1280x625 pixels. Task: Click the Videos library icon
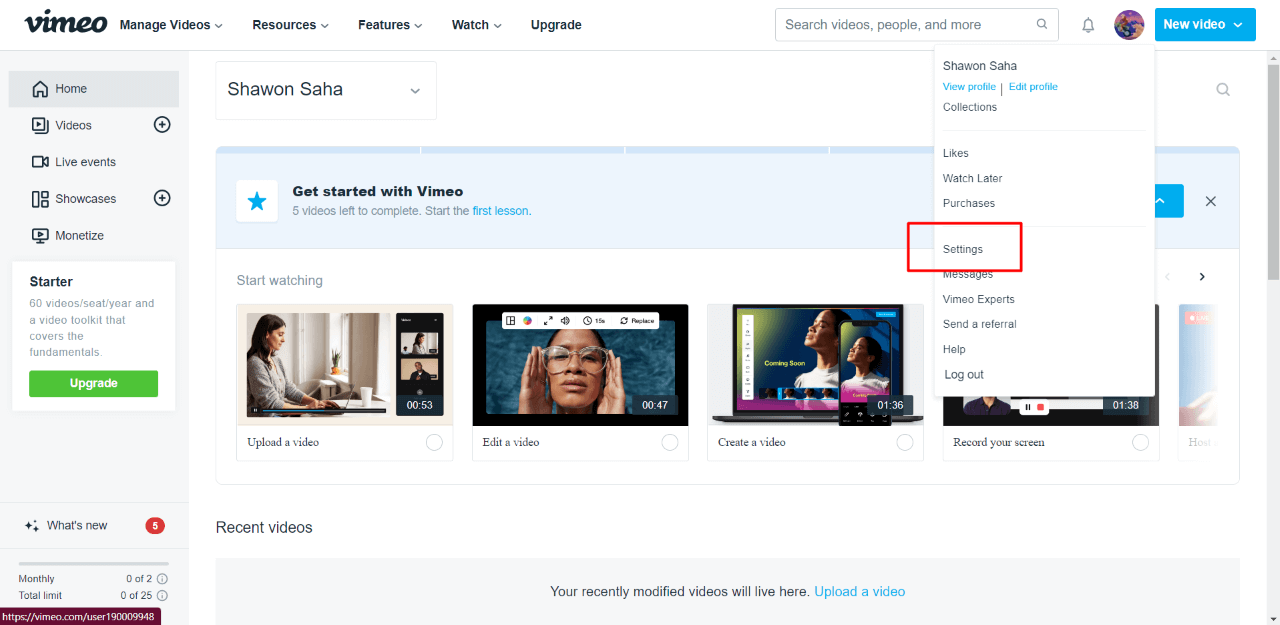pos(40,126)
